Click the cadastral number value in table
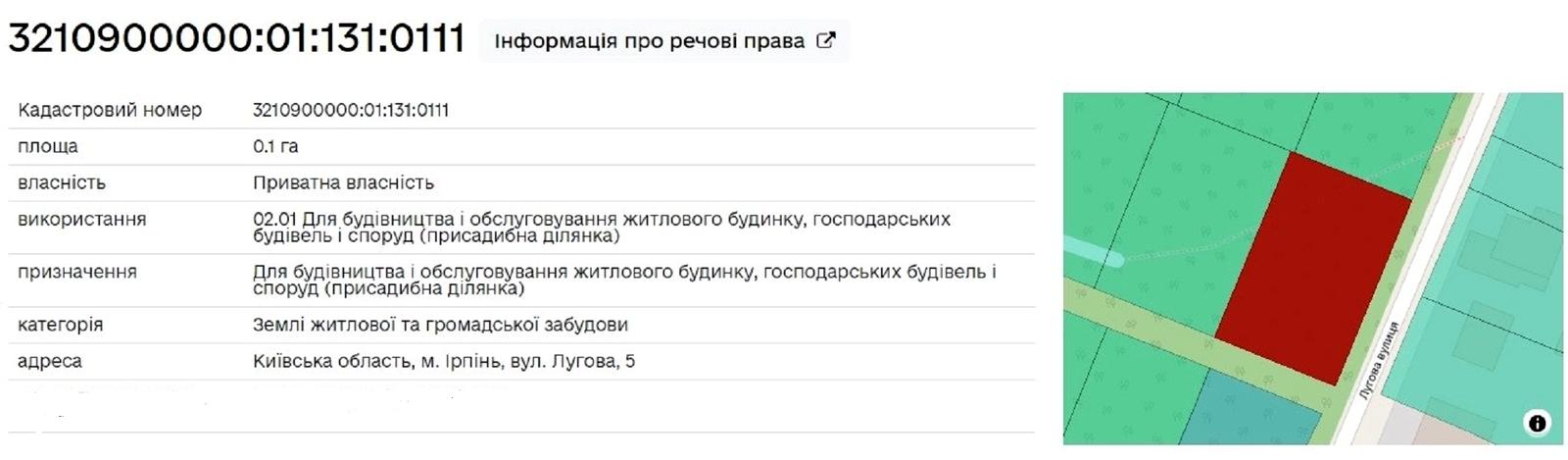 tap(351, 110)
